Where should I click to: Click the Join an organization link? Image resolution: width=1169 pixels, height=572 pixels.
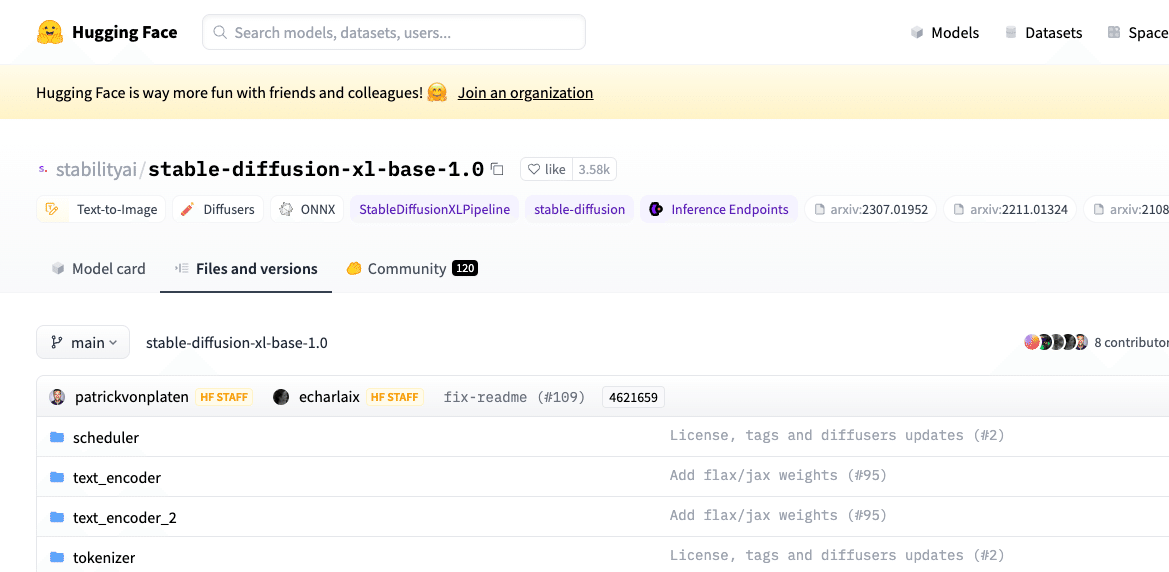pyautogui.click(x=525, y=93)
